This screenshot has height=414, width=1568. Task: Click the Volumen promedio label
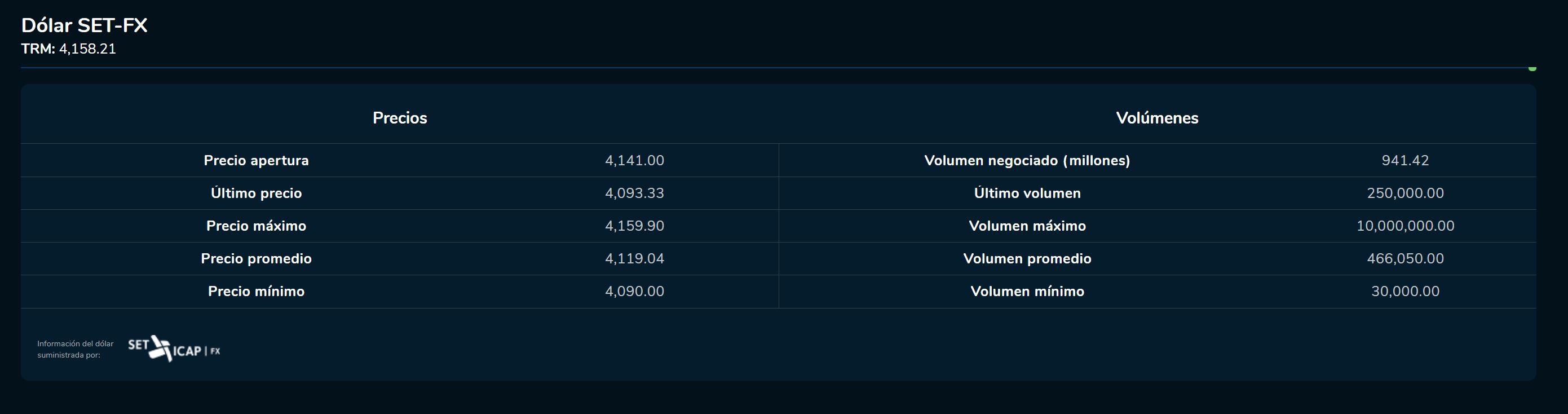pos(1027,259)
